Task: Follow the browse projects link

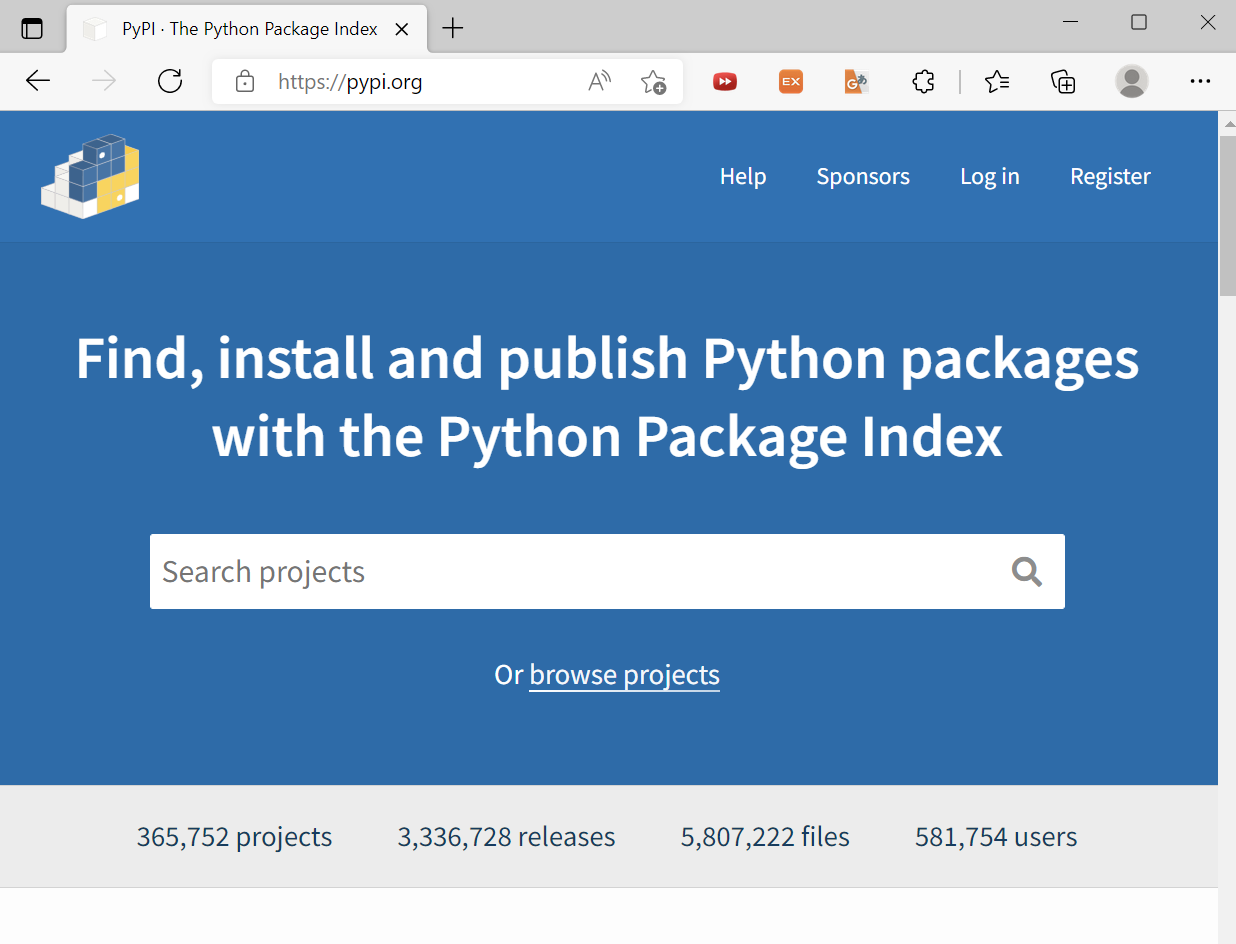Action: pos(624,675)
